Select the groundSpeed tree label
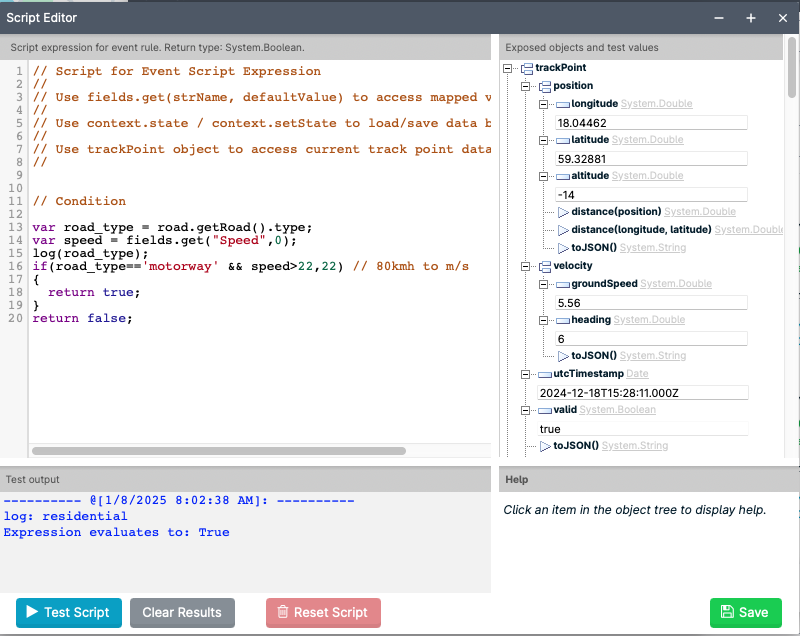Image resolution: width=800 pixels, height=636 pixels. [x=604, y=284]
